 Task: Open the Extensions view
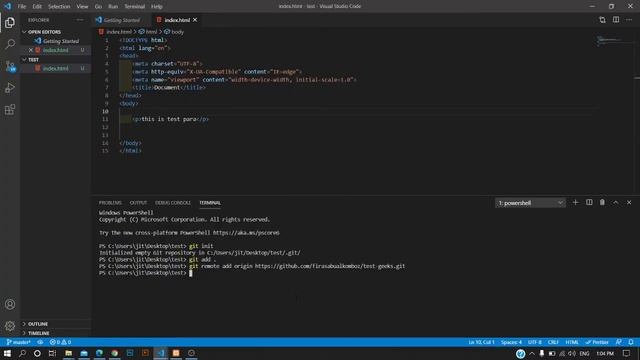10,109
